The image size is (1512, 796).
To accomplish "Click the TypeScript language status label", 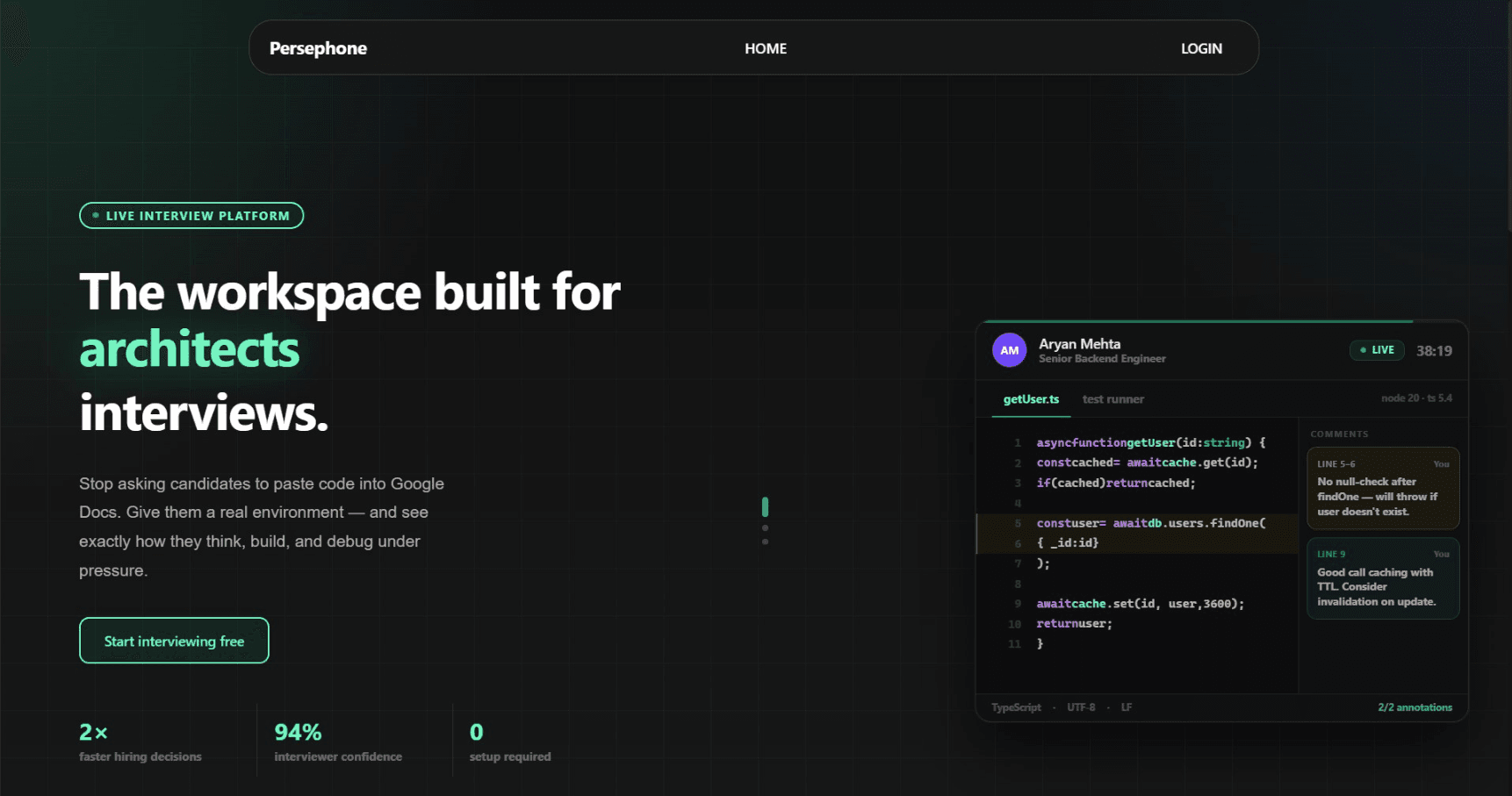I will click(x=1016, y=707).
